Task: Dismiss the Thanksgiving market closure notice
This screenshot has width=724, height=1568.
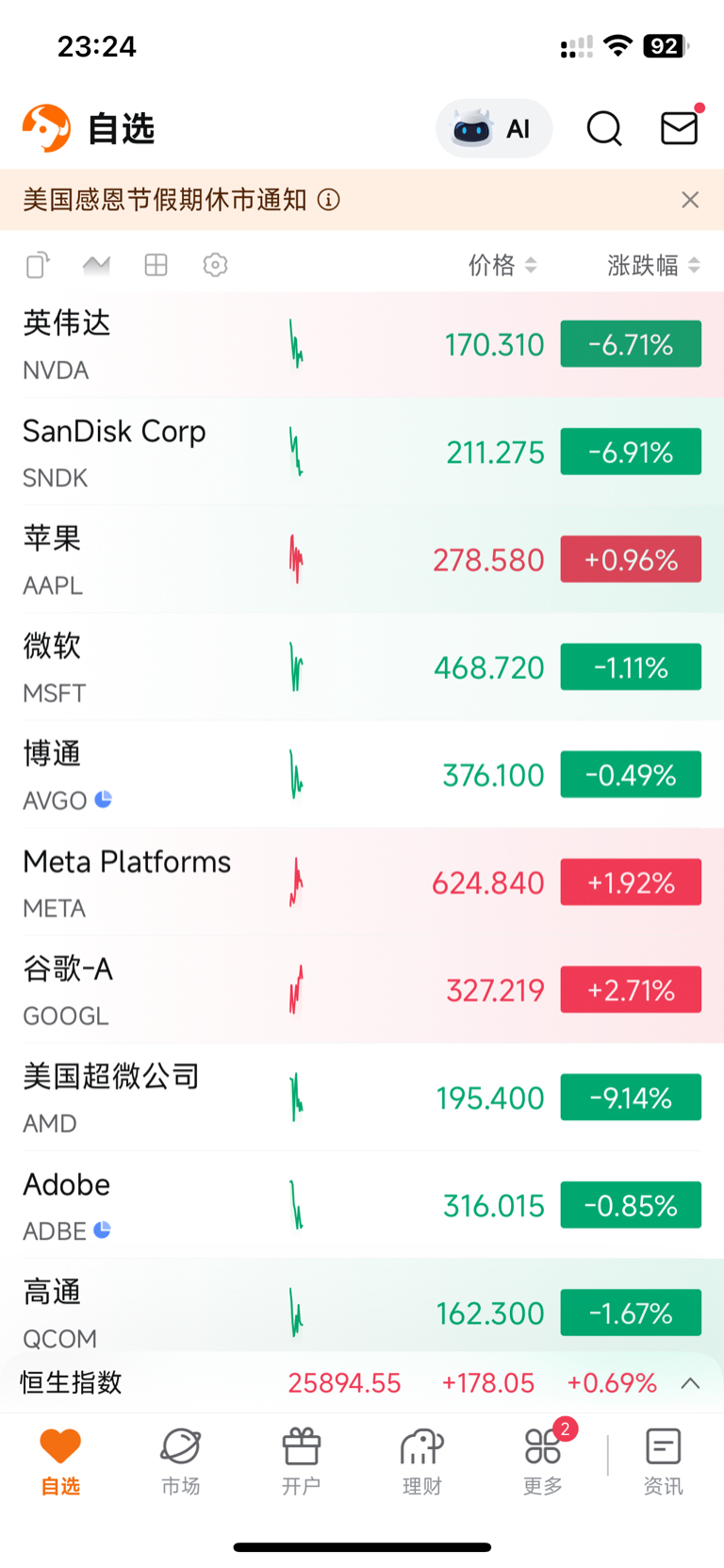Action: click(x=690, y=200)
